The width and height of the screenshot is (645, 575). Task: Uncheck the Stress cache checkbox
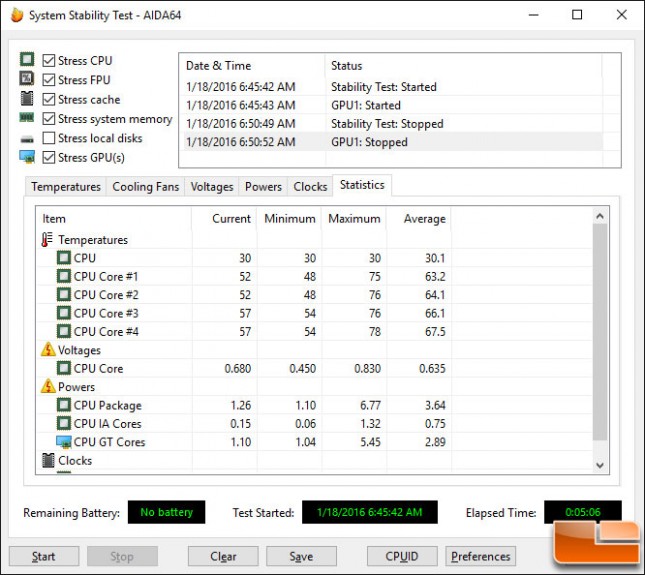coord(49,99)
